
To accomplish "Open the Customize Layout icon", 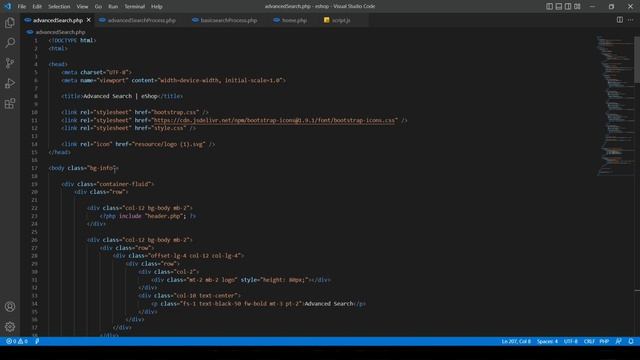I will click(577, 6).
